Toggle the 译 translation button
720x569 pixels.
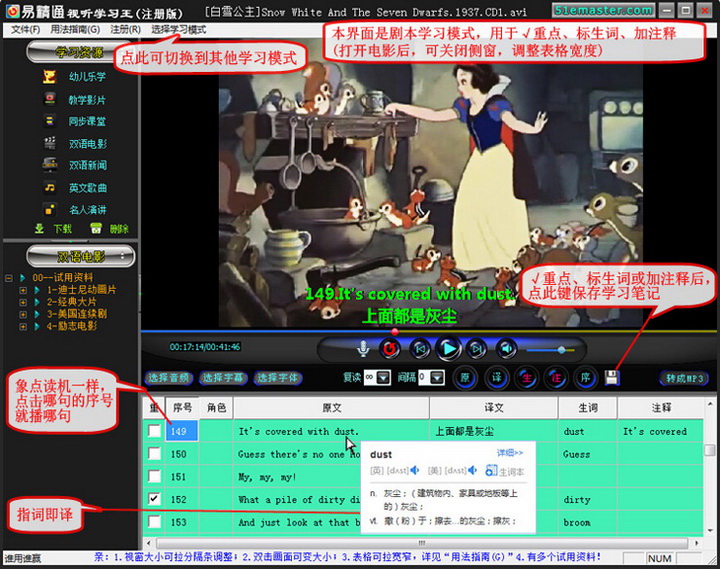[496, 377]
